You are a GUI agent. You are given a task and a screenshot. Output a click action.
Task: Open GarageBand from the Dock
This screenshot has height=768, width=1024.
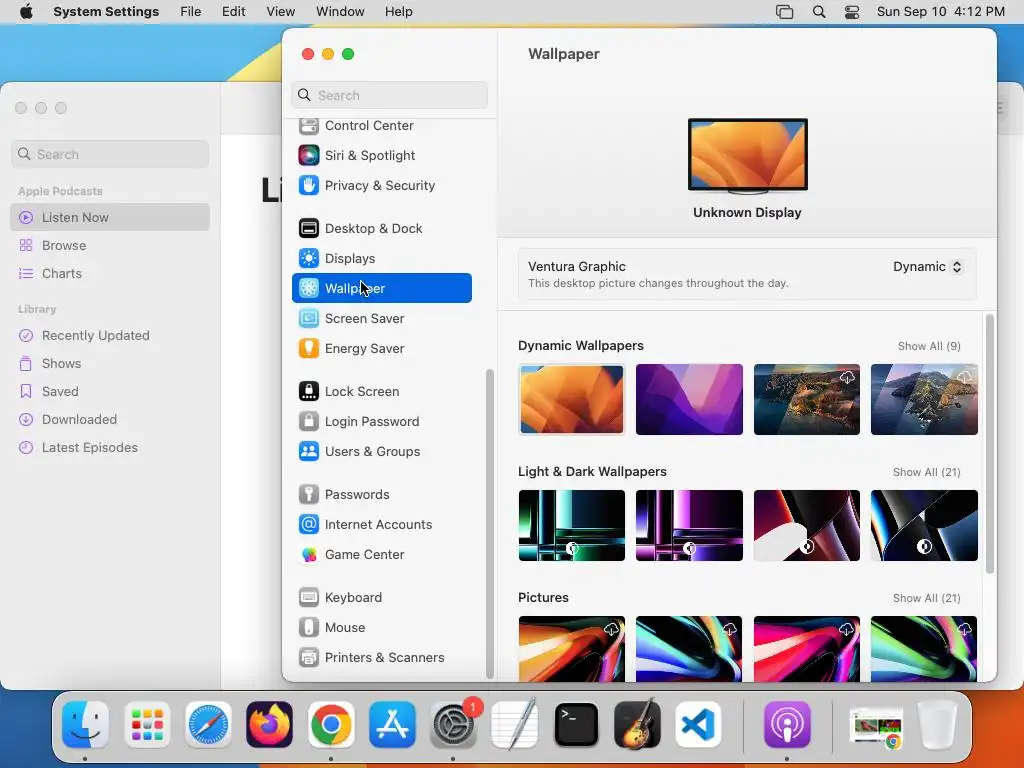(x=637, y=724)
